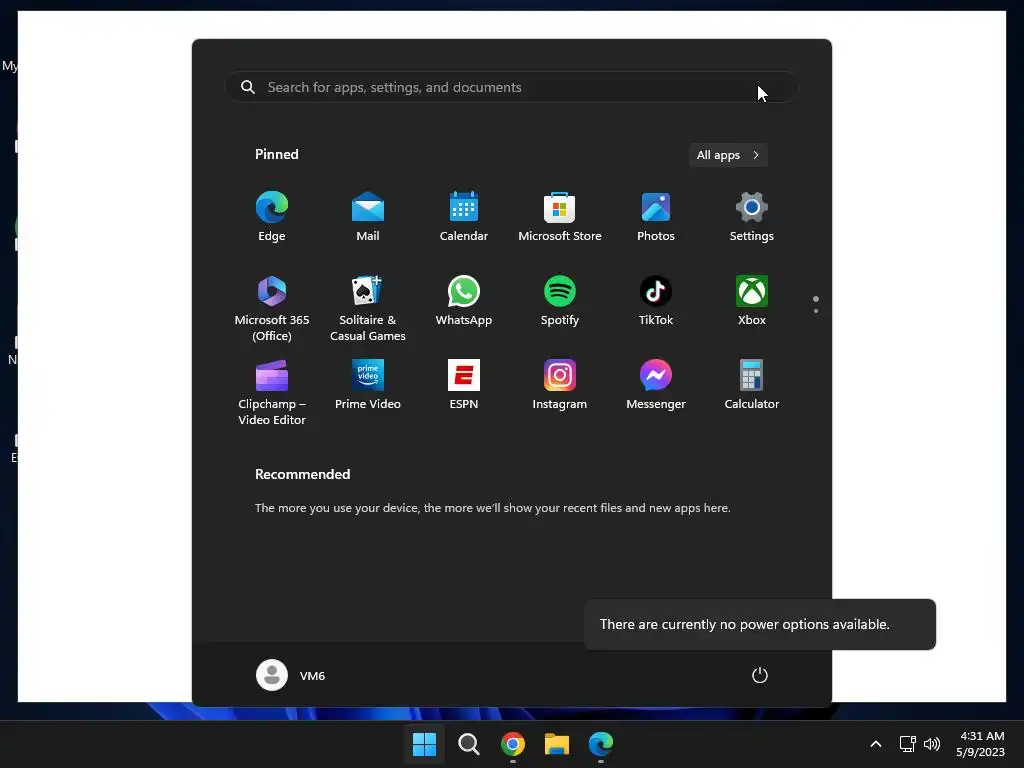This screenshot has height=768, width=1024.
Task: Launch the Calculator app
Action: (752, 385)
